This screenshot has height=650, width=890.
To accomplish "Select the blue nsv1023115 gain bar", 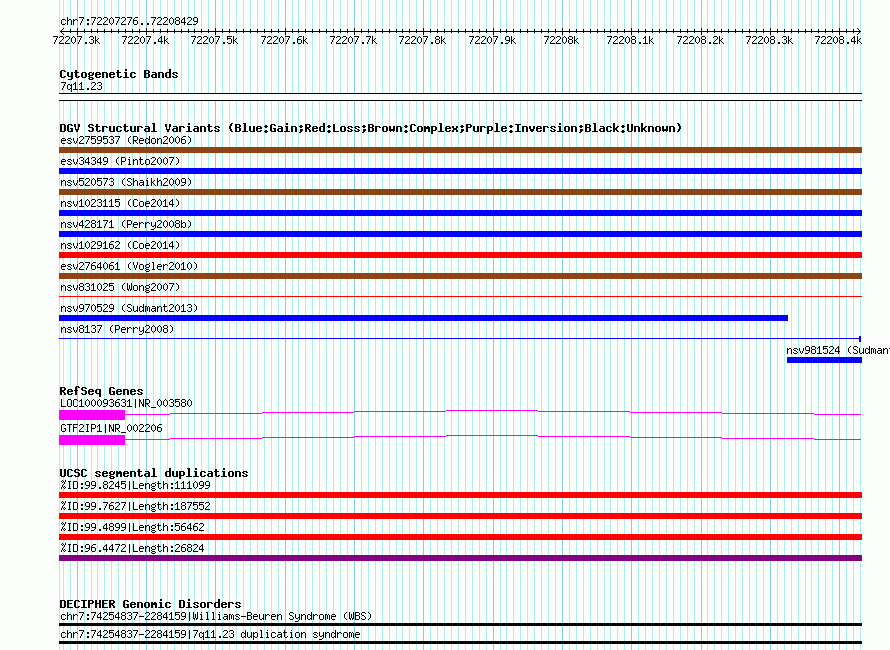I will pyautogui.click(x=460, y=213).
